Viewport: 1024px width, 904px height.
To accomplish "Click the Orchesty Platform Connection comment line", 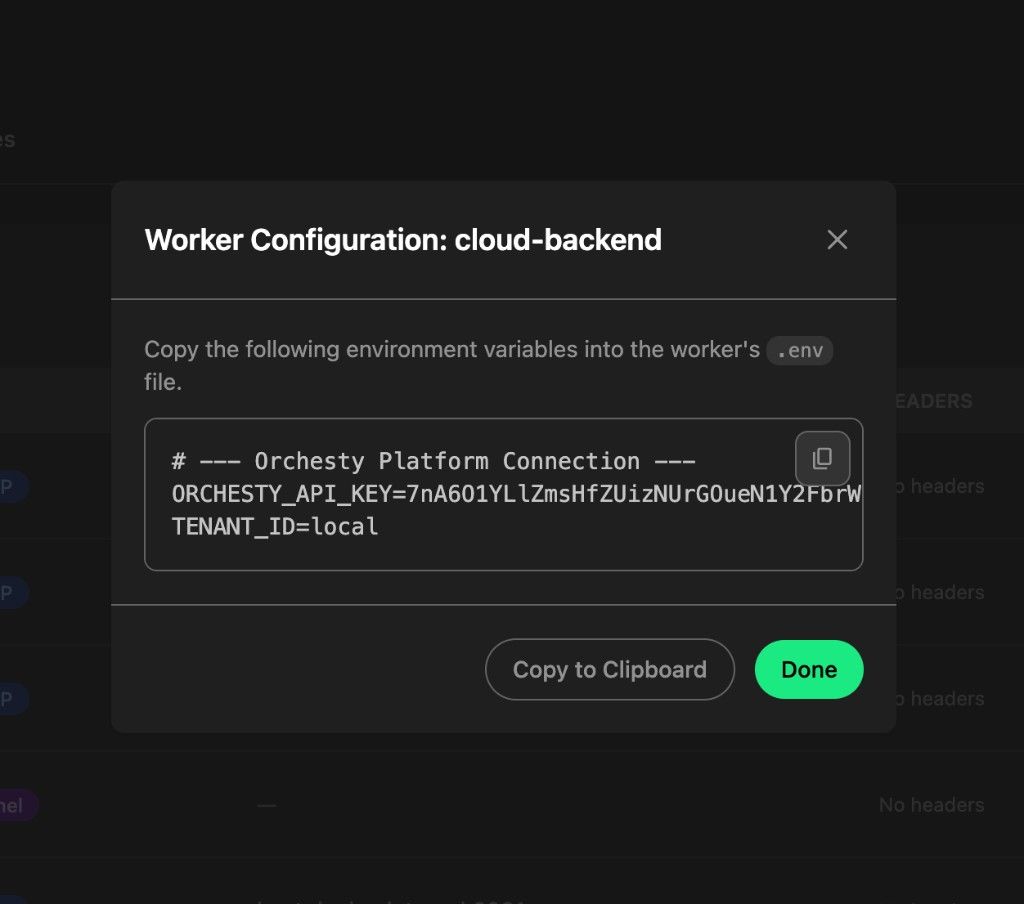I will click(x=434, y=461).
